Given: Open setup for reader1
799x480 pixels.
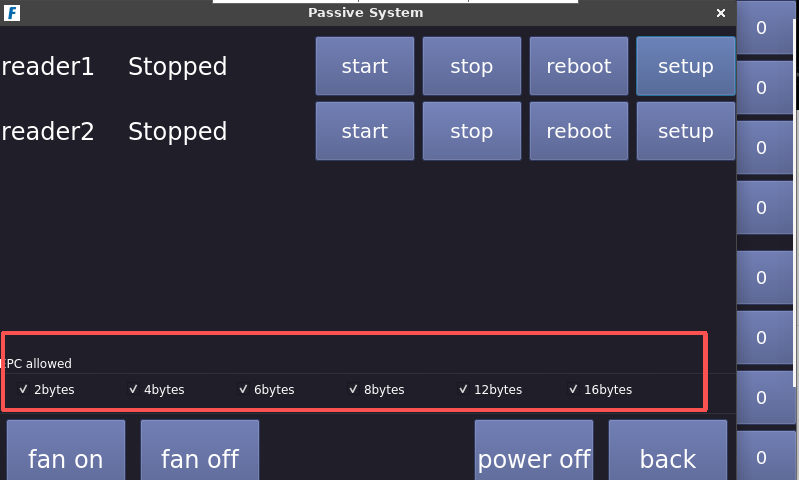Looking at the screenshot, I should pyautogui.click(x=685, y=67).
